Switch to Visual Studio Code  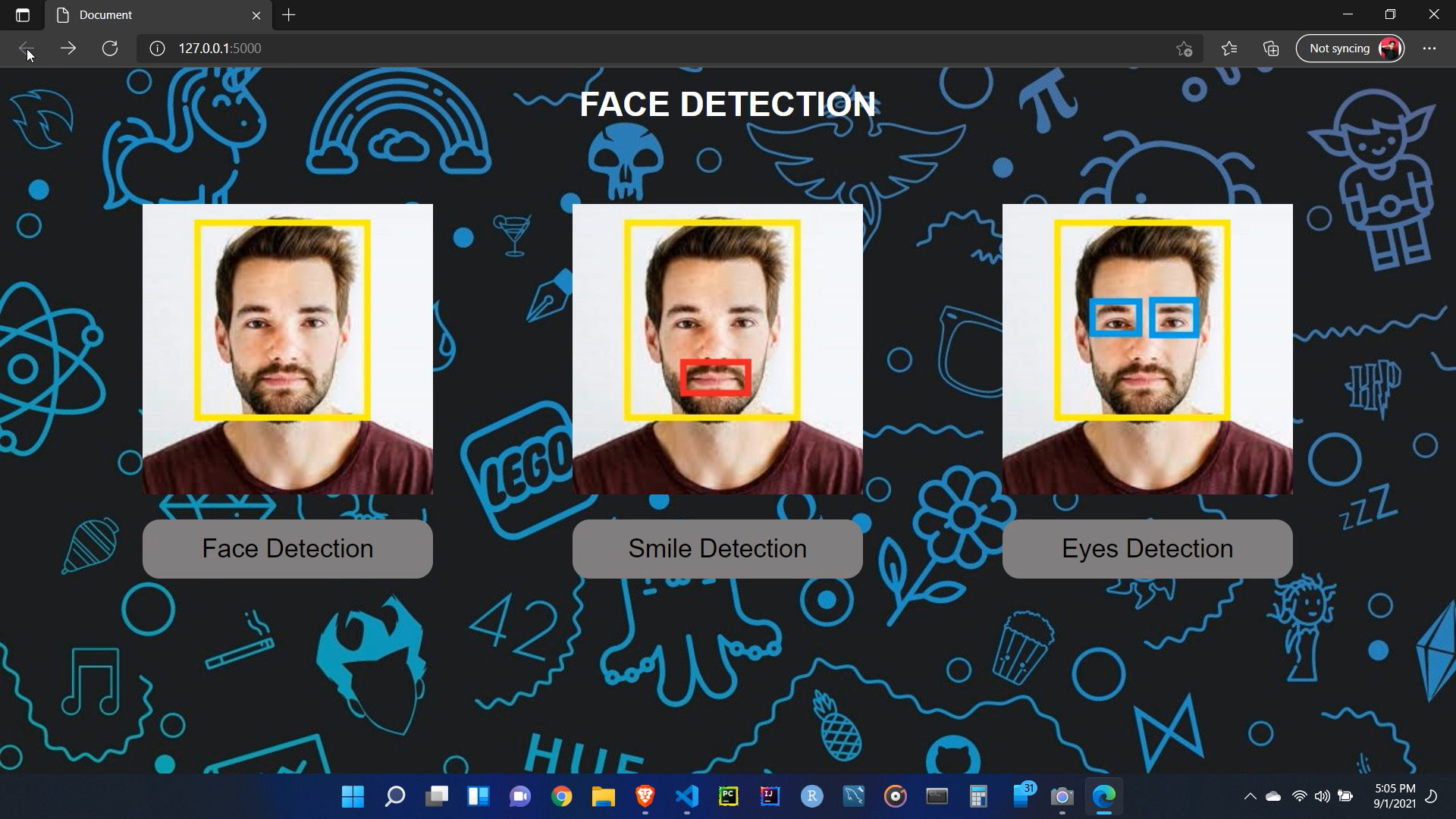[686, 796]
